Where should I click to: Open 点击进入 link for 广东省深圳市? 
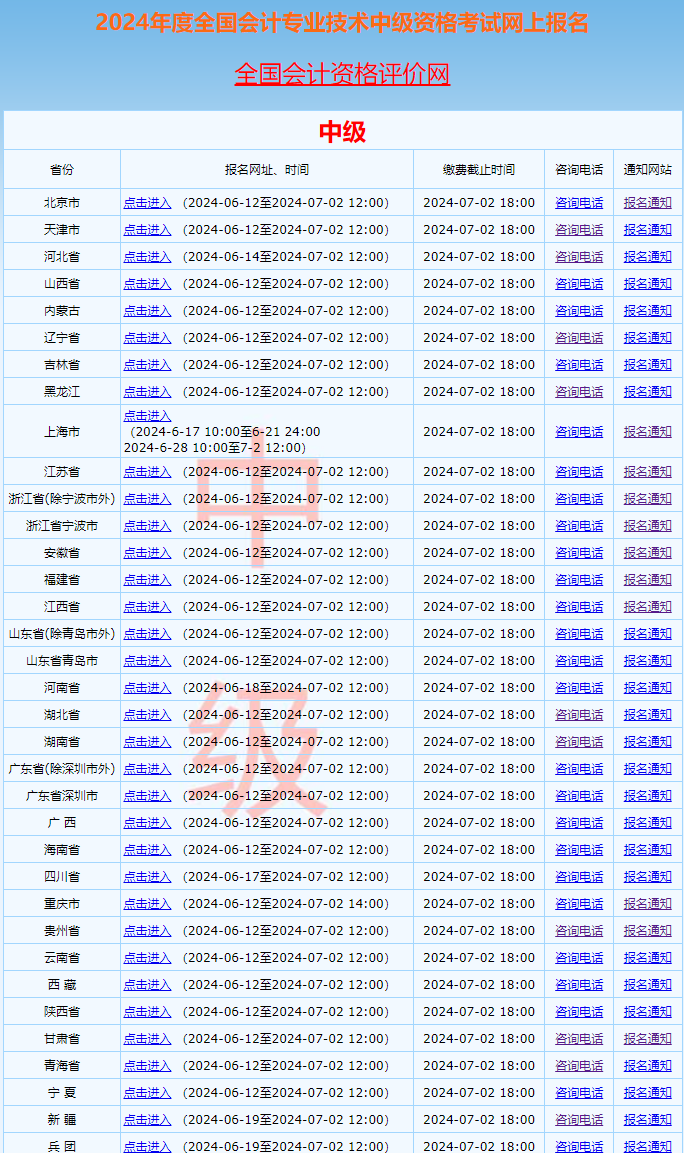click(147, 796)
